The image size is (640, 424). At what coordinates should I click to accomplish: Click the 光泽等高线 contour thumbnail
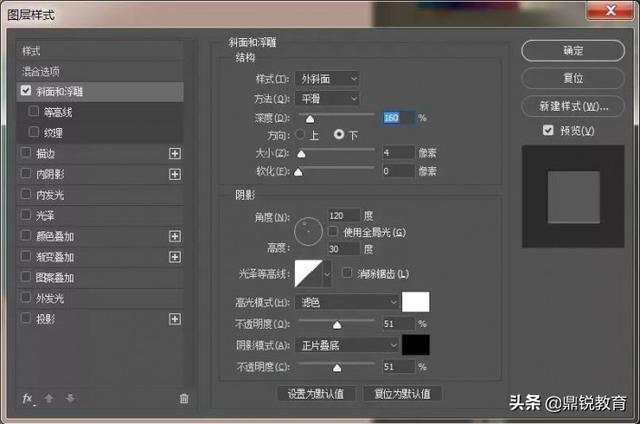pos(309,274)
